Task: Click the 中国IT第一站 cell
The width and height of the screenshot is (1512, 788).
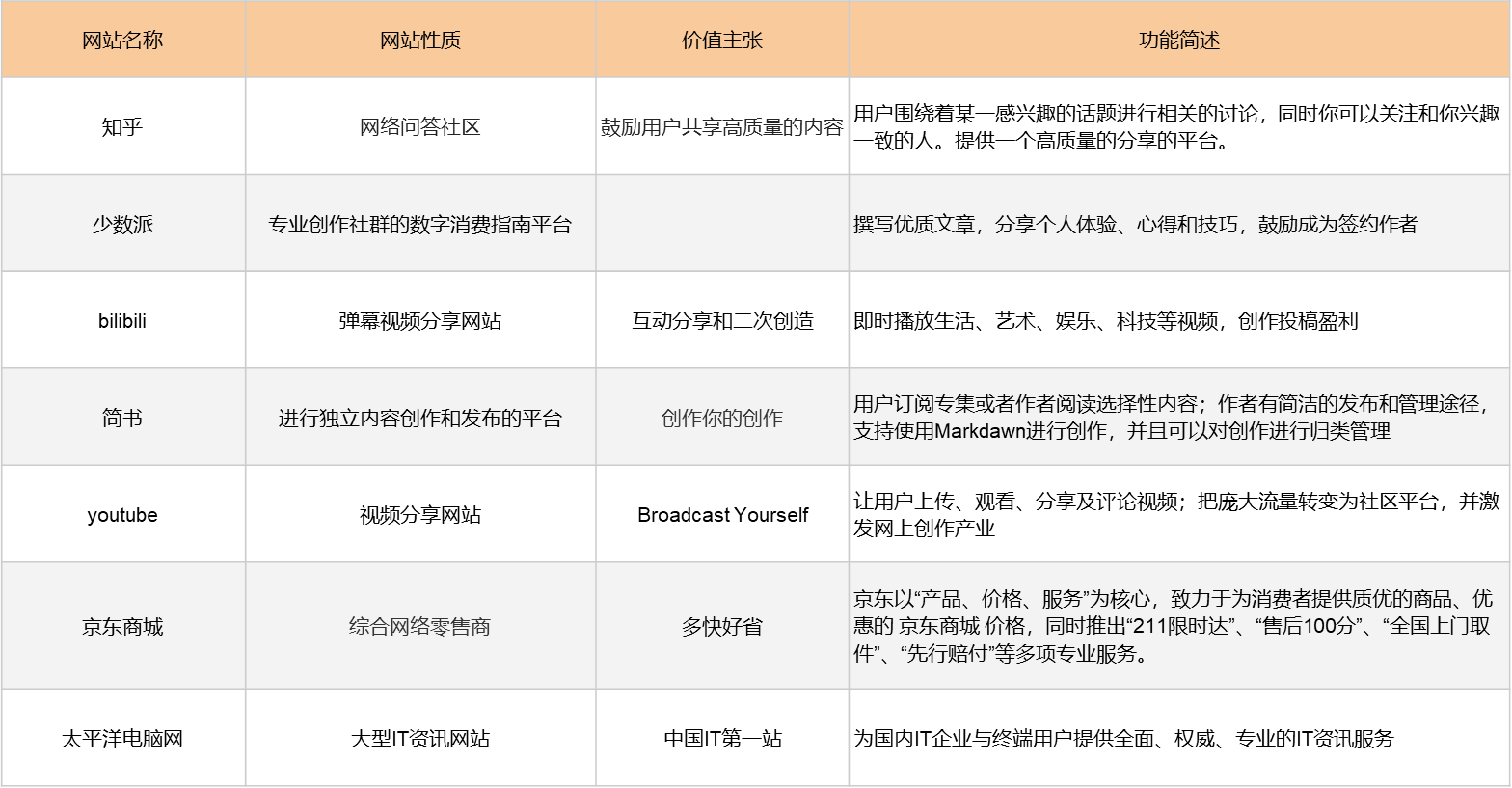Action: point(722,738)
